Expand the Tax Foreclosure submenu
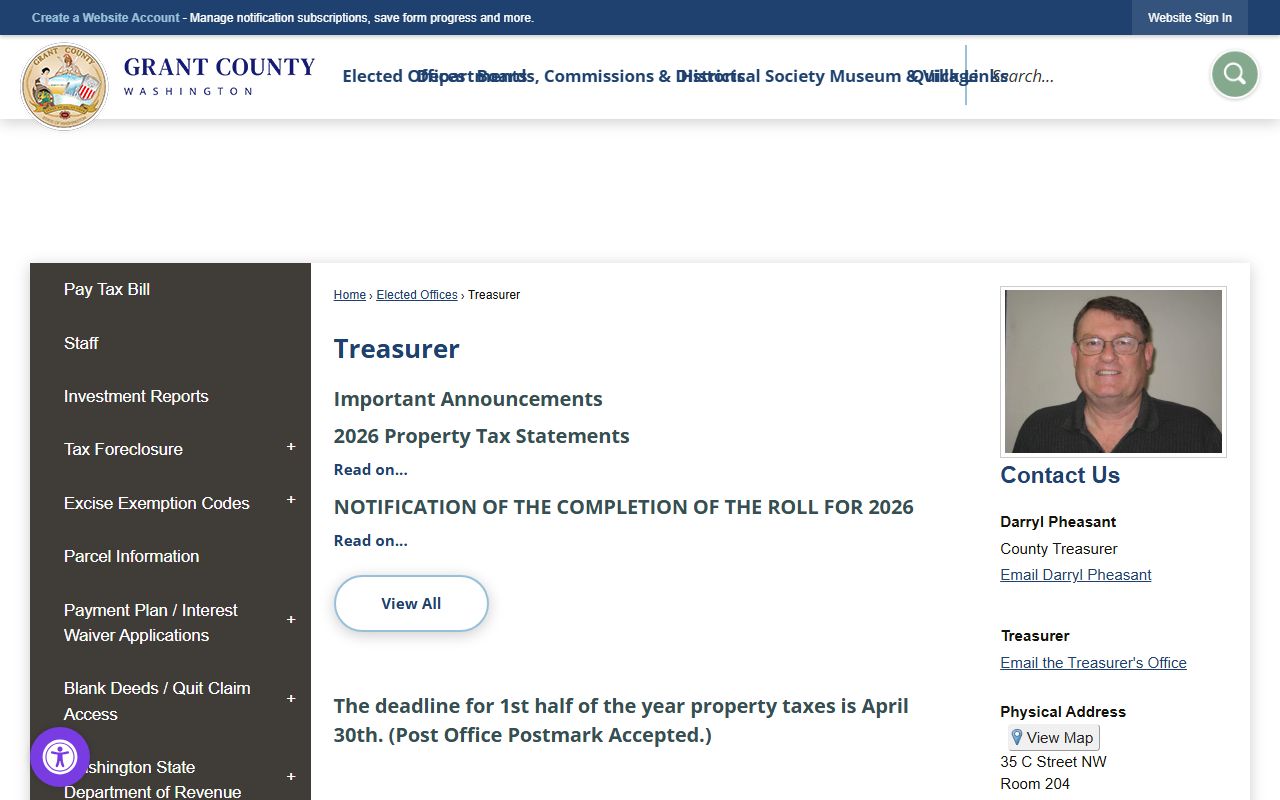This screenshot has width=1280, height=800. point(291,448)
